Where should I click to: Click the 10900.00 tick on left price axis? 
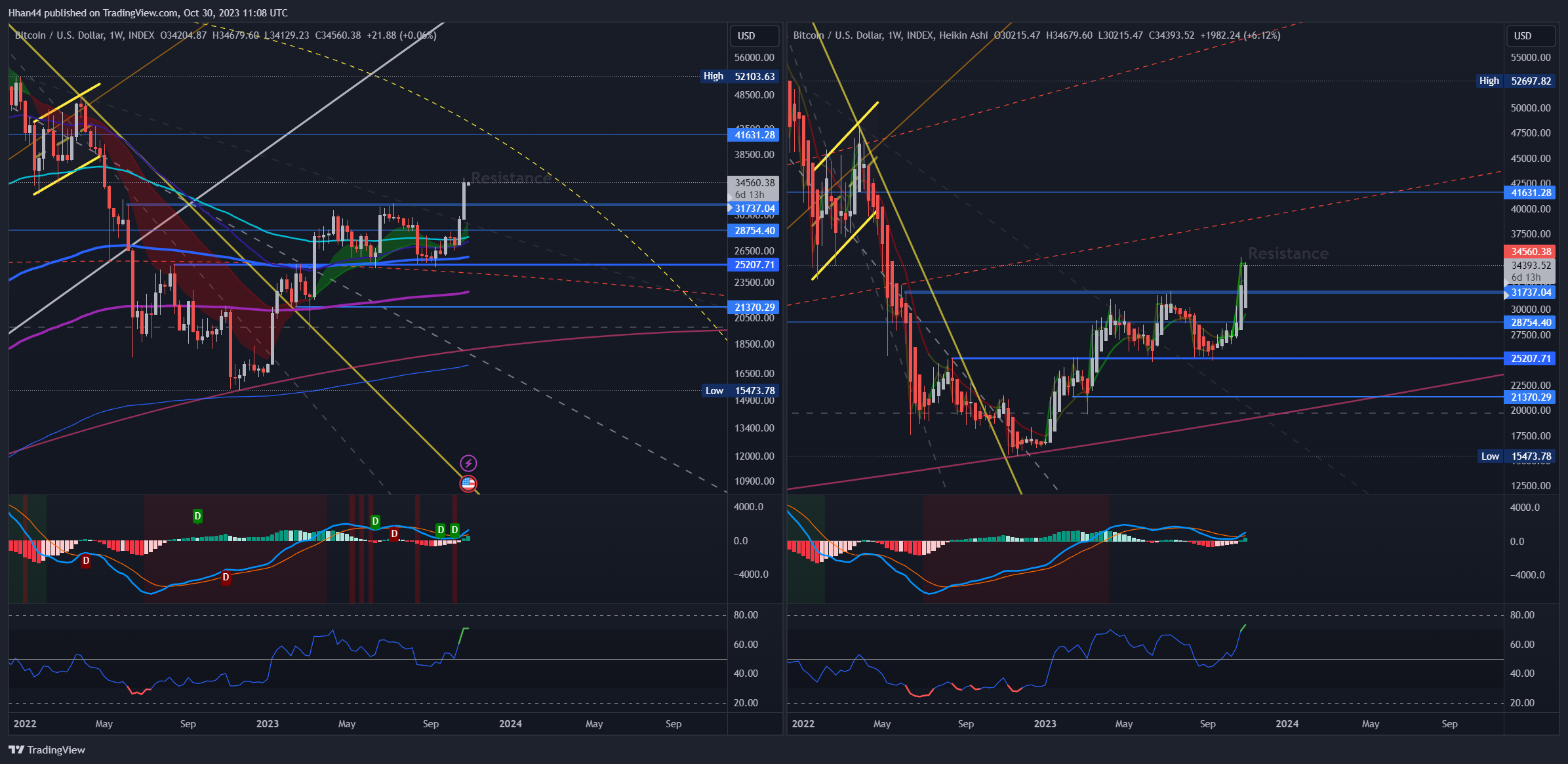[754, 481]
